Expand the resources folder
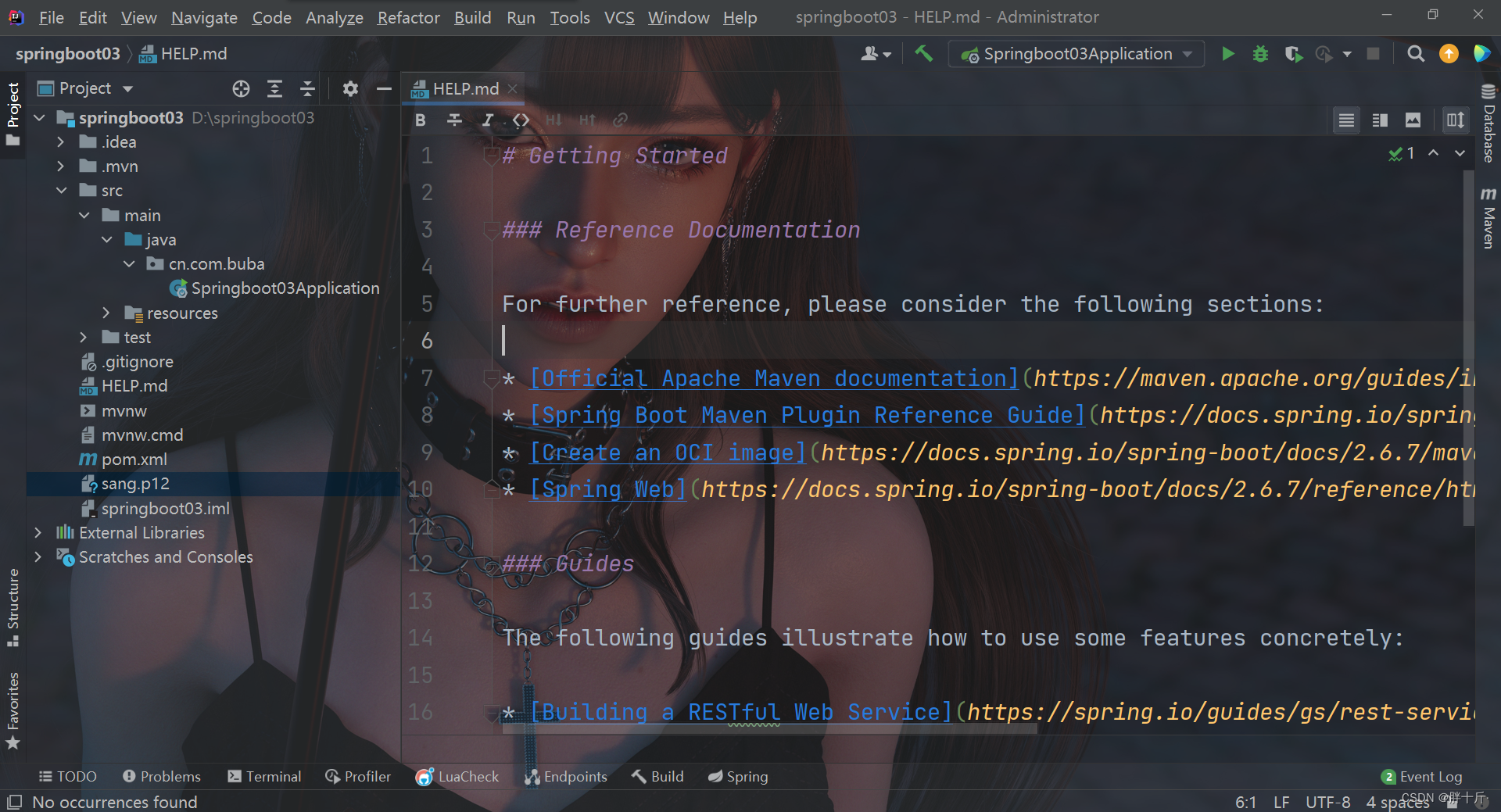 (x=106, y=313)
